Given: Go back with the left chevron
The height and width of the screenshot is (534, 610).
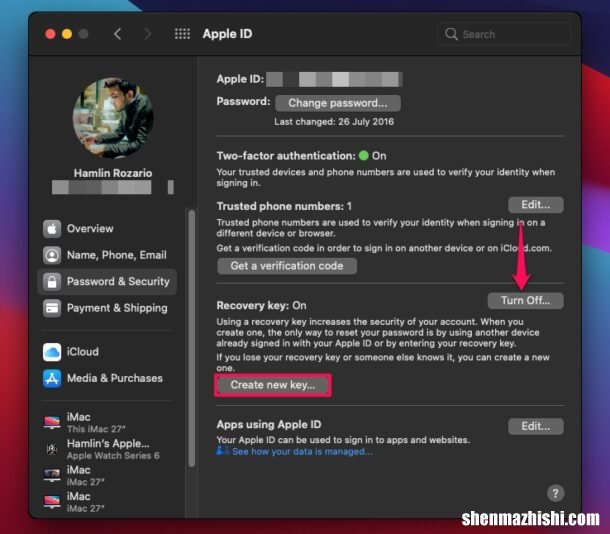Looking at the screenshot, I should (118, 34).
